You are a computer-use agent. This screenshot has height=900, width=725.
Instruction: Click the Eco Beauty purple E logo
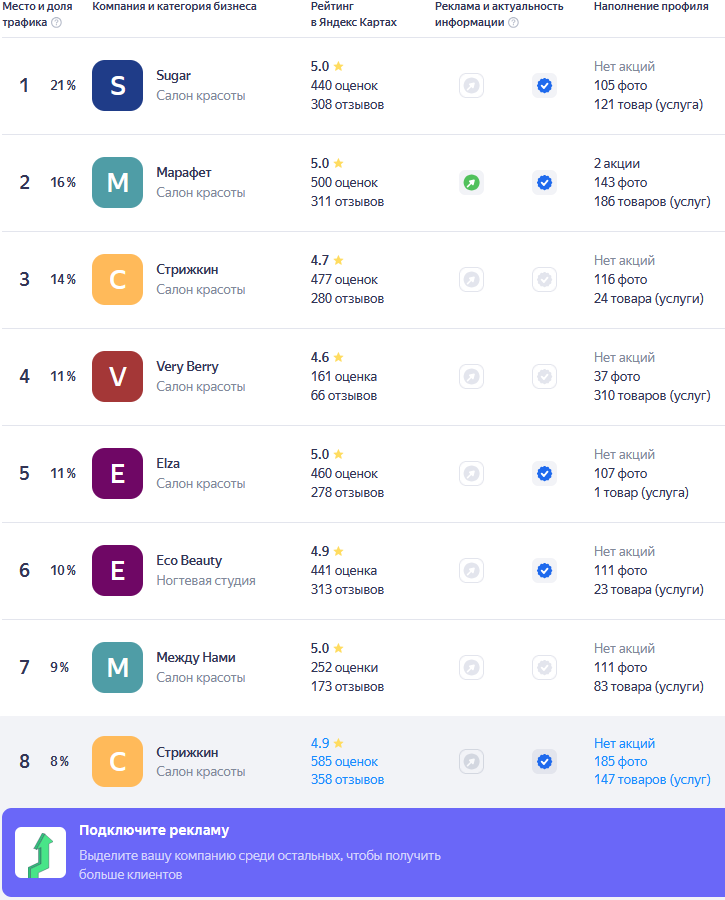coord(117,571)
